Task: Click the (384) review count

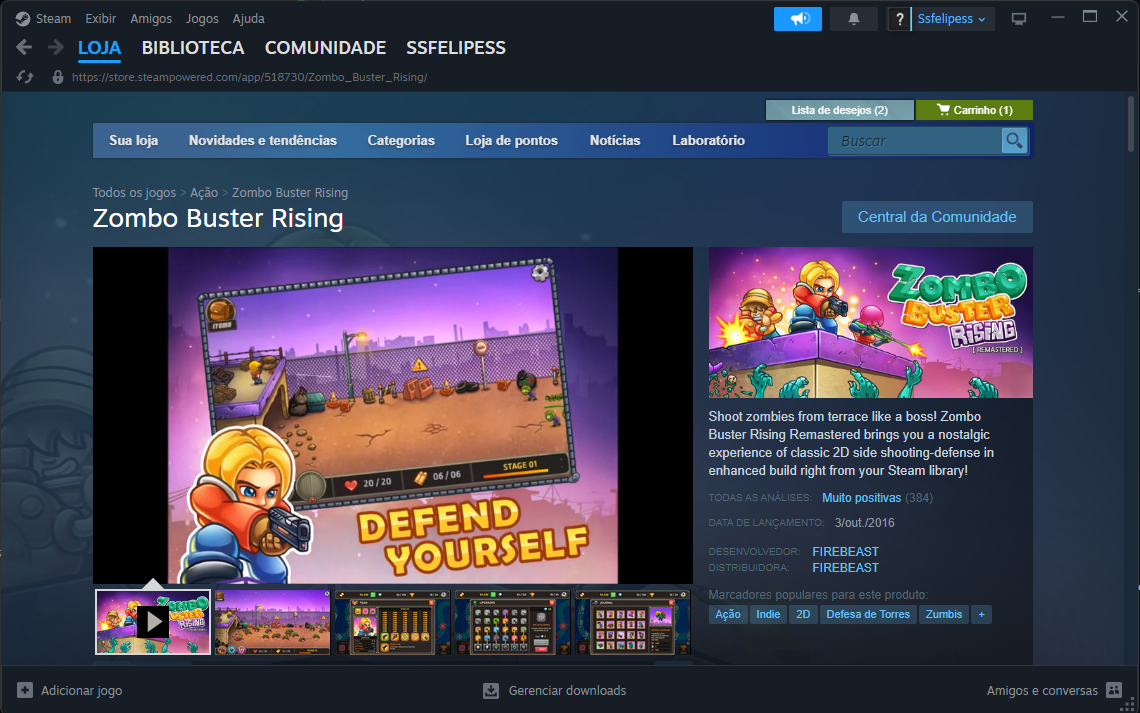Action: click(920, 498)
